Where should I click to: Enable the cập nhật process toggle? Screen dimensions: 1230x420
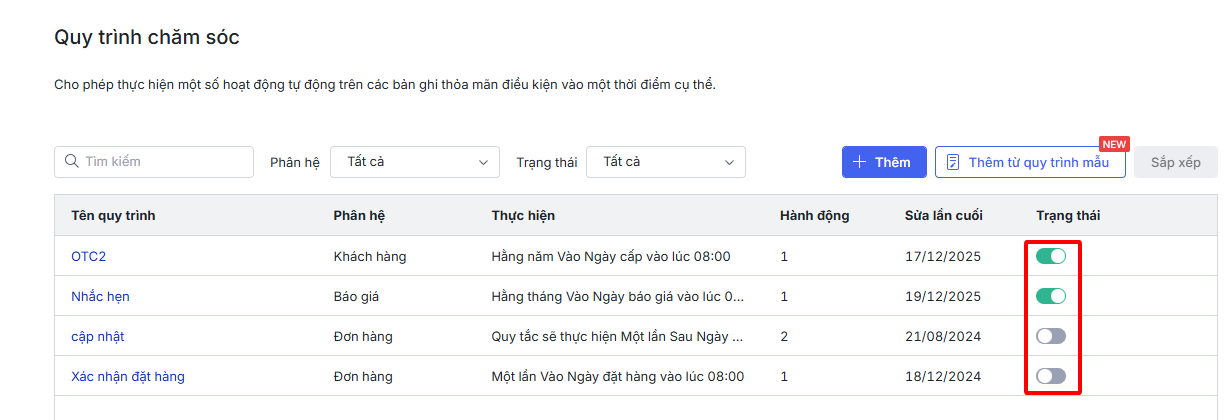coord(1051,336)
